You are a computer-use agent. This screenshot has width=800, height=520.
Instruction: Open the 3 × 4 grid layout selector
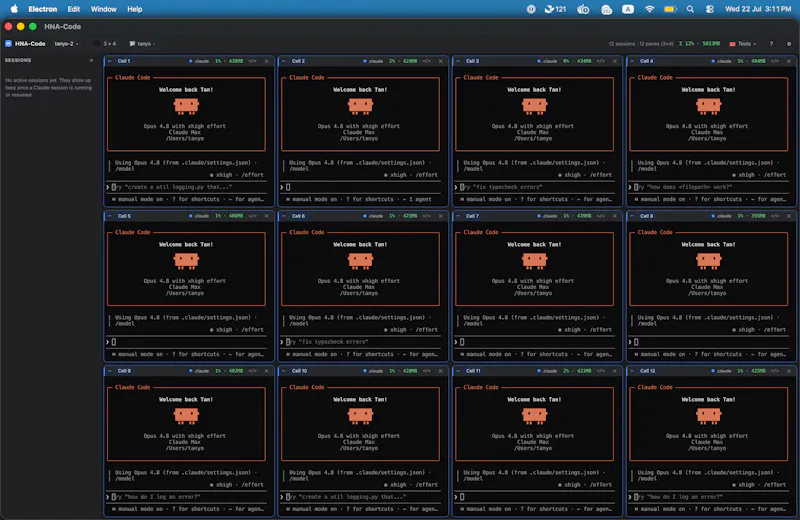105,44
